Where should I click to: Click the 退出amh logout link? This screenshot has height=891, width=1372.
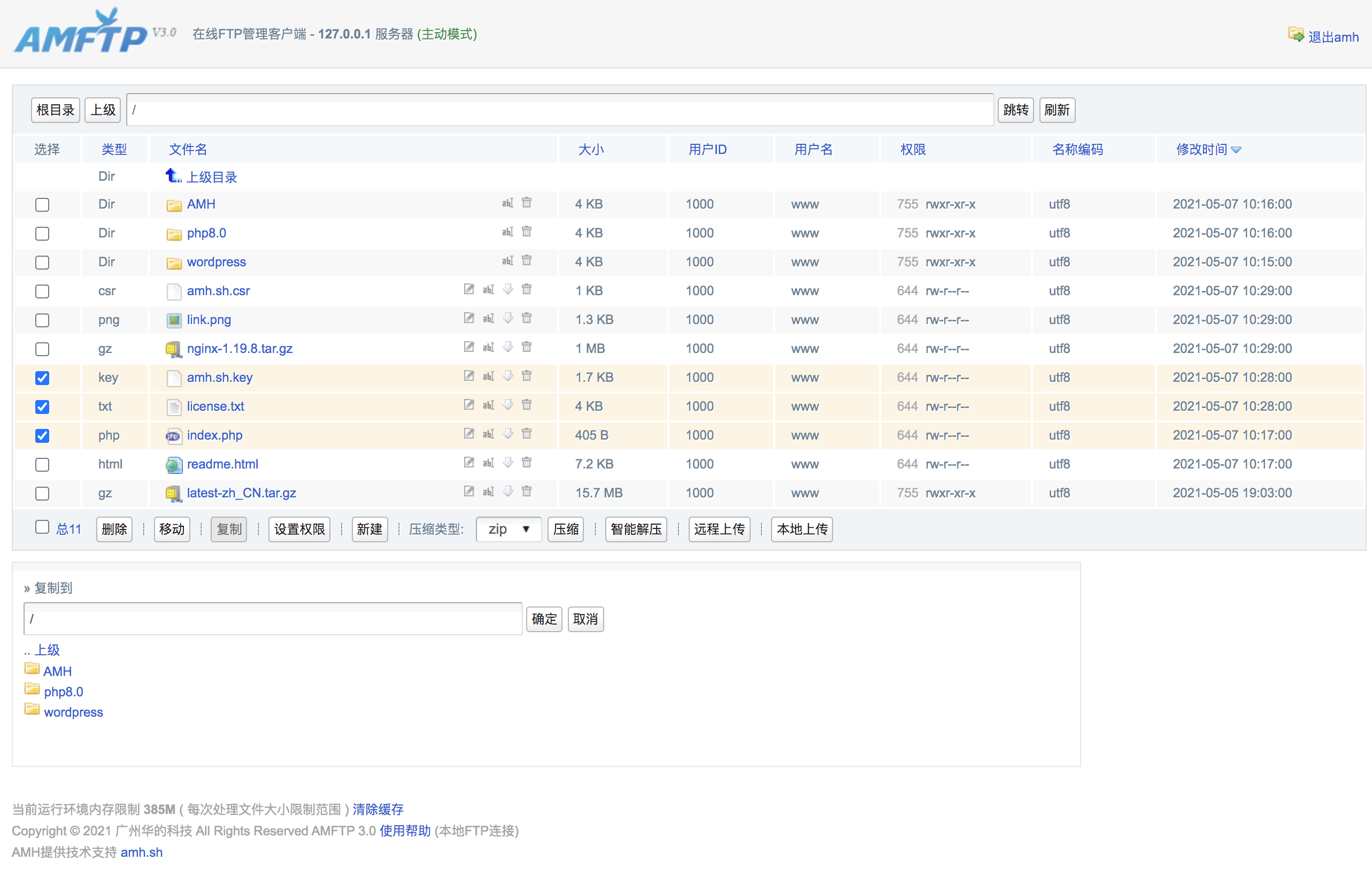click(x=1333, y=37)
